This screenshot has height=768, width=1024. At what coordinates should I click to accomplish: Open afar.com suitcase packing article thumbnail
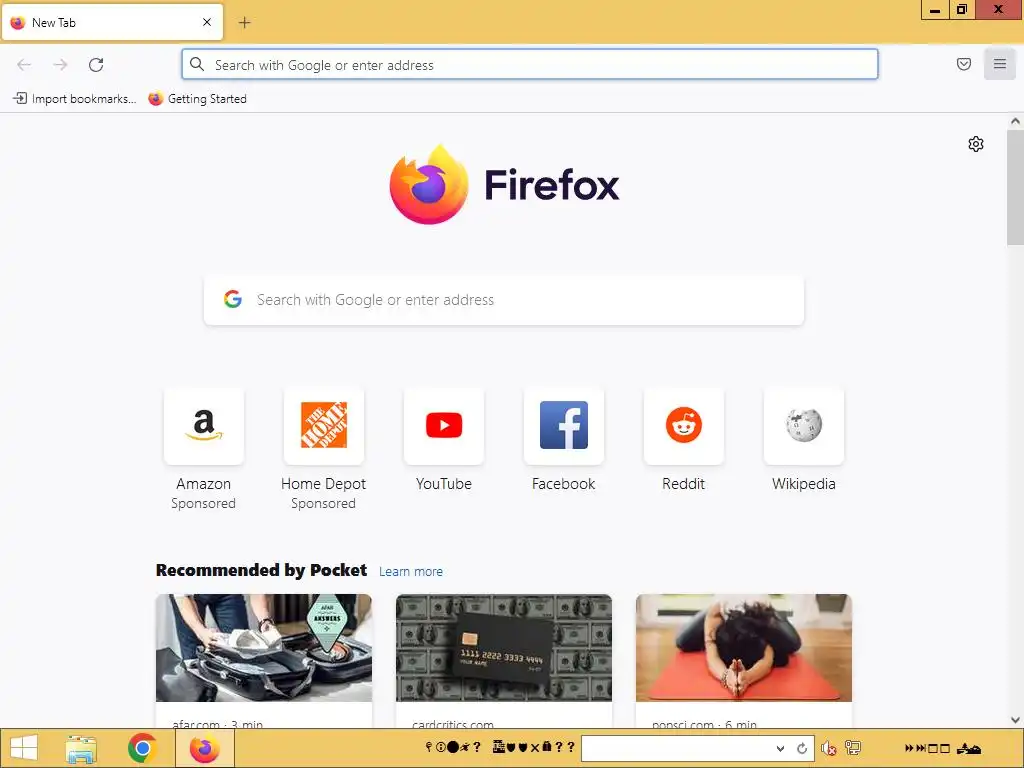[264, 648]
